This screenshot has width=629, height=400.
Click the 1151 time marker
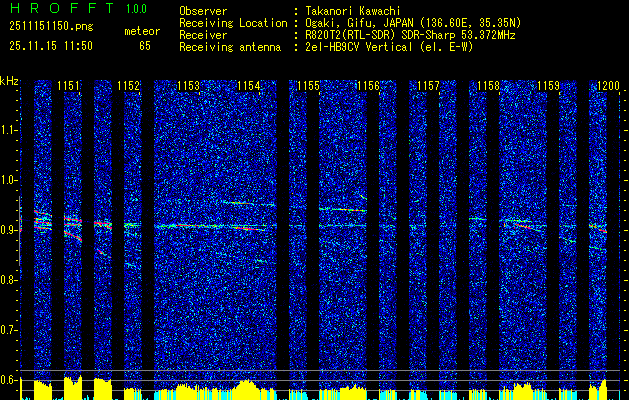69,86
